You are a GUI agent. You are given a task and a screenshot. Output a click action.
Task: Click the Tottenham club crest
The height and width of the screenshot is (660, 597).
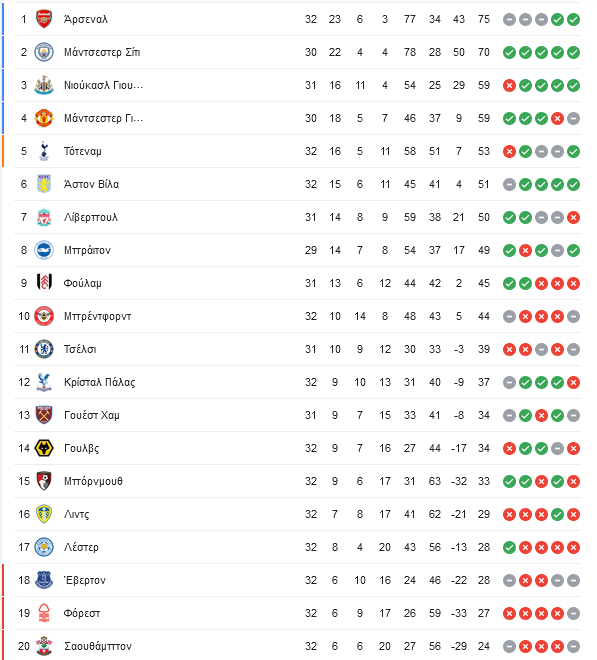coord(44,151)
